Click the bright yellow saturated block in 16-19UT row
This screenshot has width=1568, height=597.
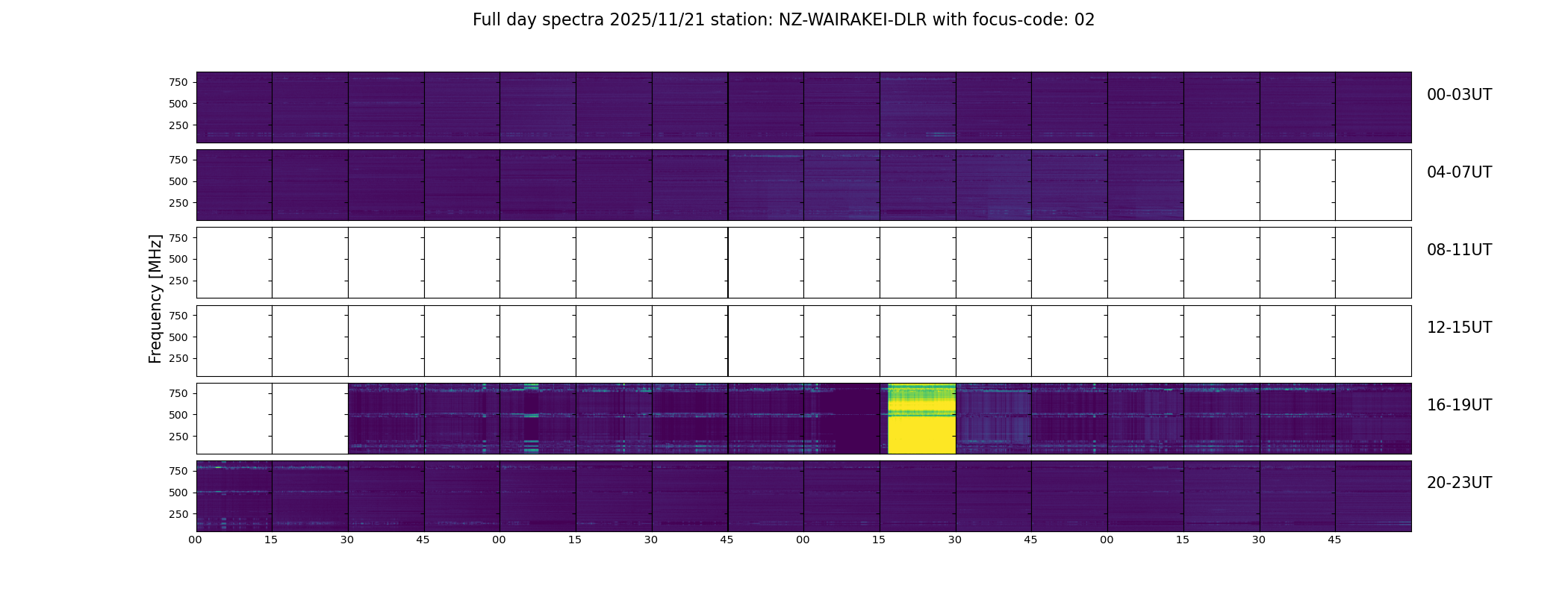coord(921,419)
